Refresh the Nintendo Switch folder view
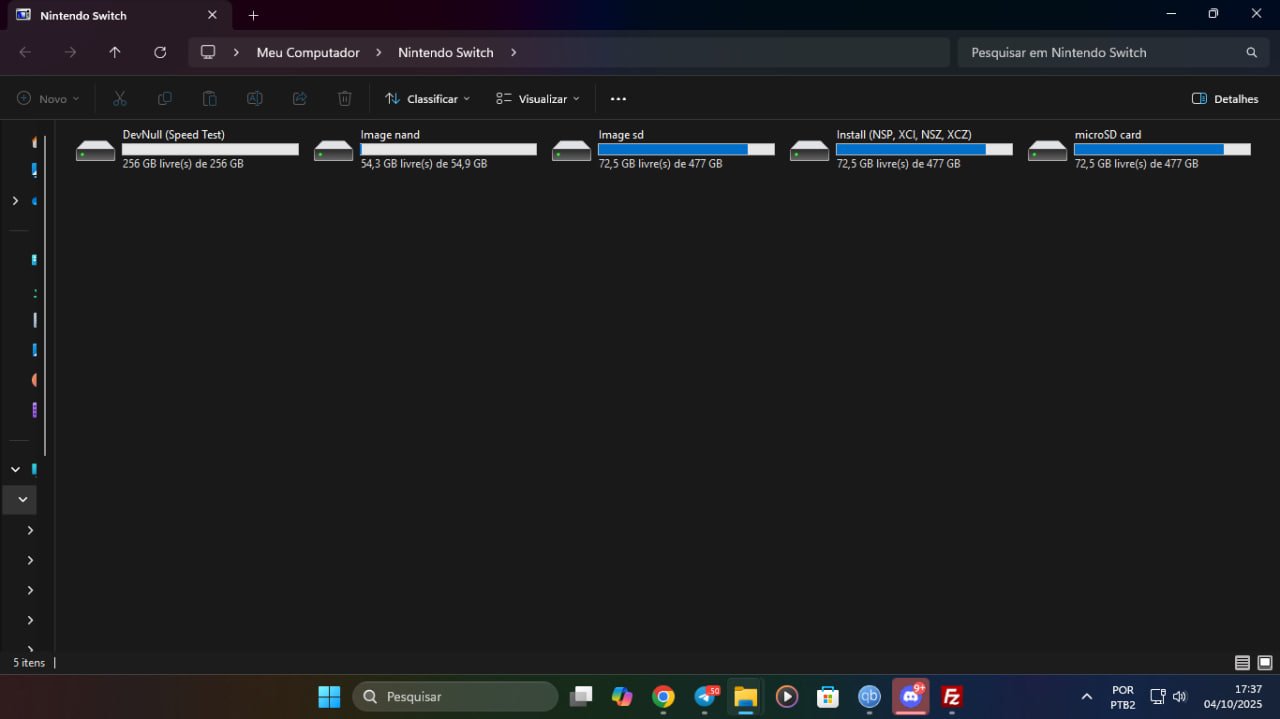This screenshot has height=719, width=1280. tap(160, 52)
